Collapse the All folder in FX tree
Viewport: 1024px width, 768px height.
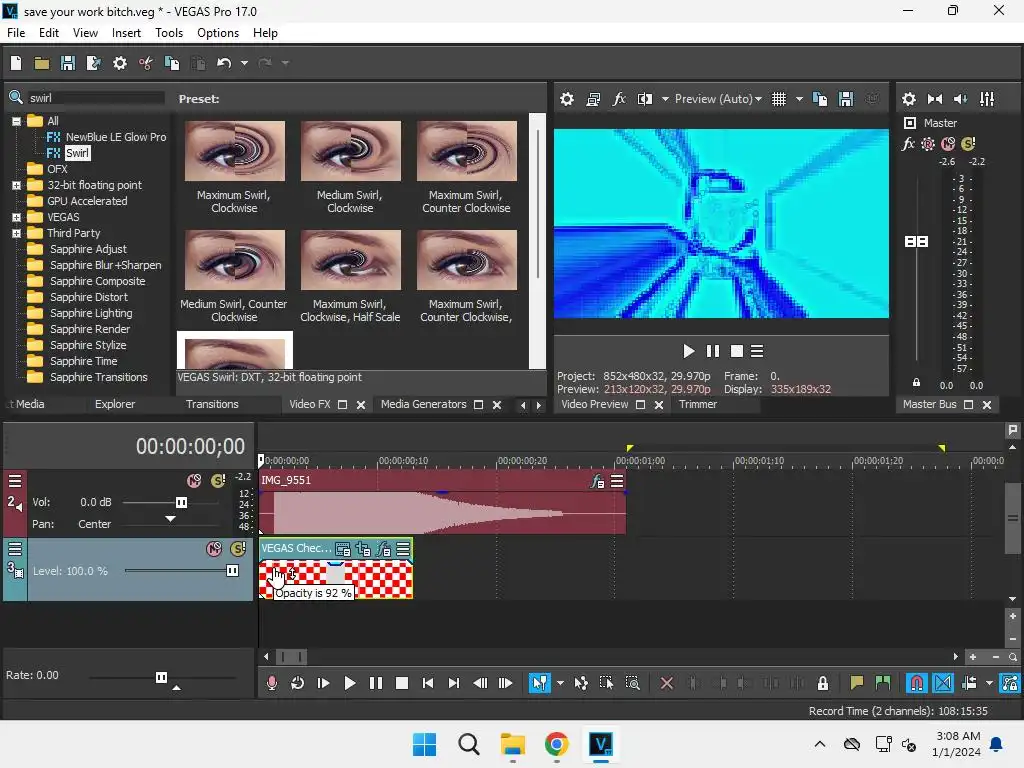pos(16,121)
